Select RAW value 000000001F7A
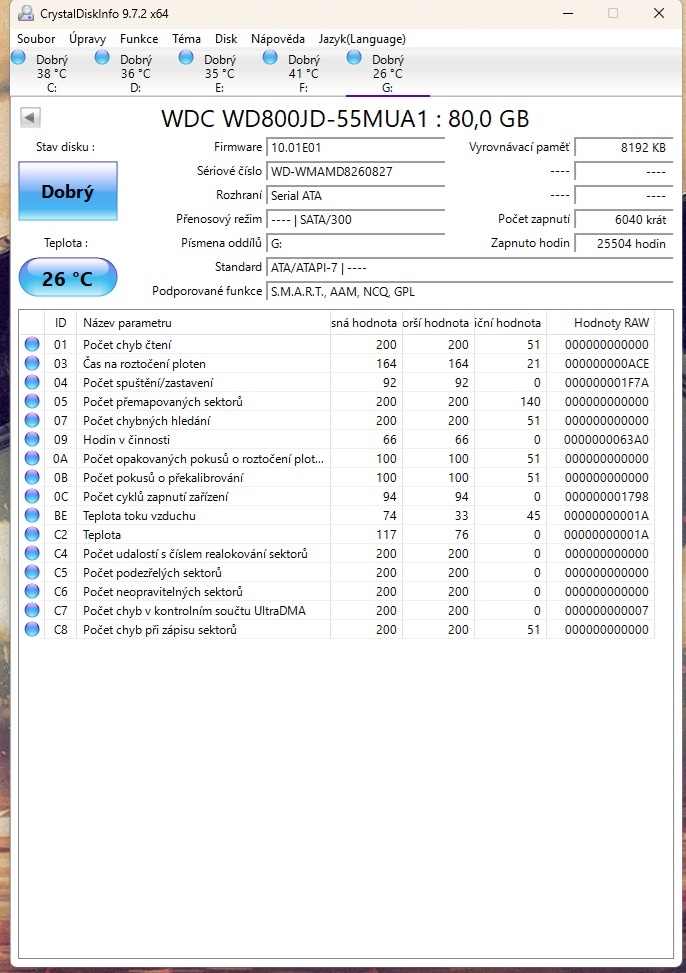The image size is (686, 973). [x=607, y=383]
